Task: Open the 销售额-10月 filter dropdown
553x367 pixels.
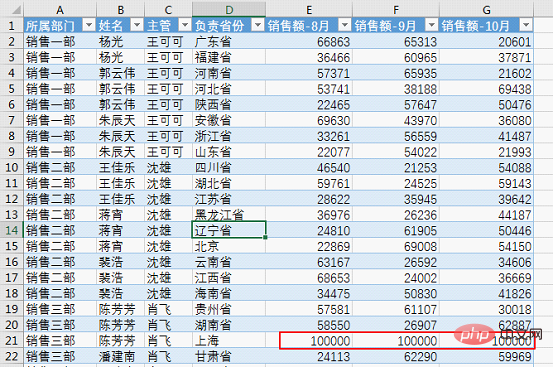Action: coord(526,25)
